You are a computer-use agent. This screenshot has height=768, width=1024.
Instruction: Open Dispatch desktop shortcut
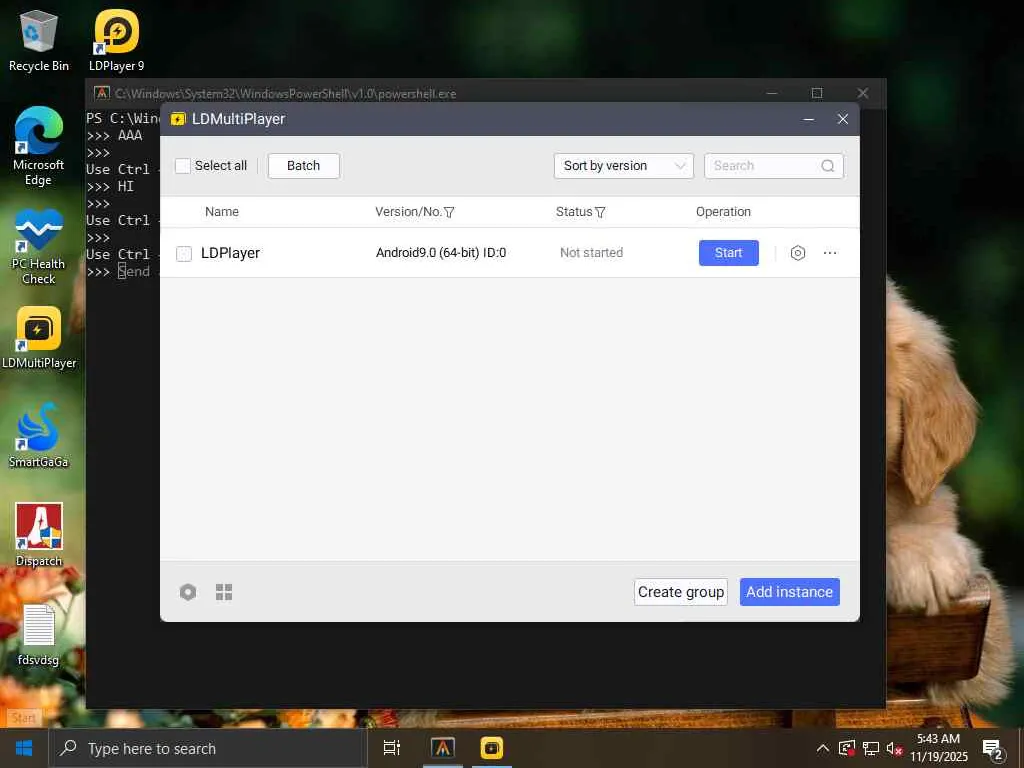(39, 535)
